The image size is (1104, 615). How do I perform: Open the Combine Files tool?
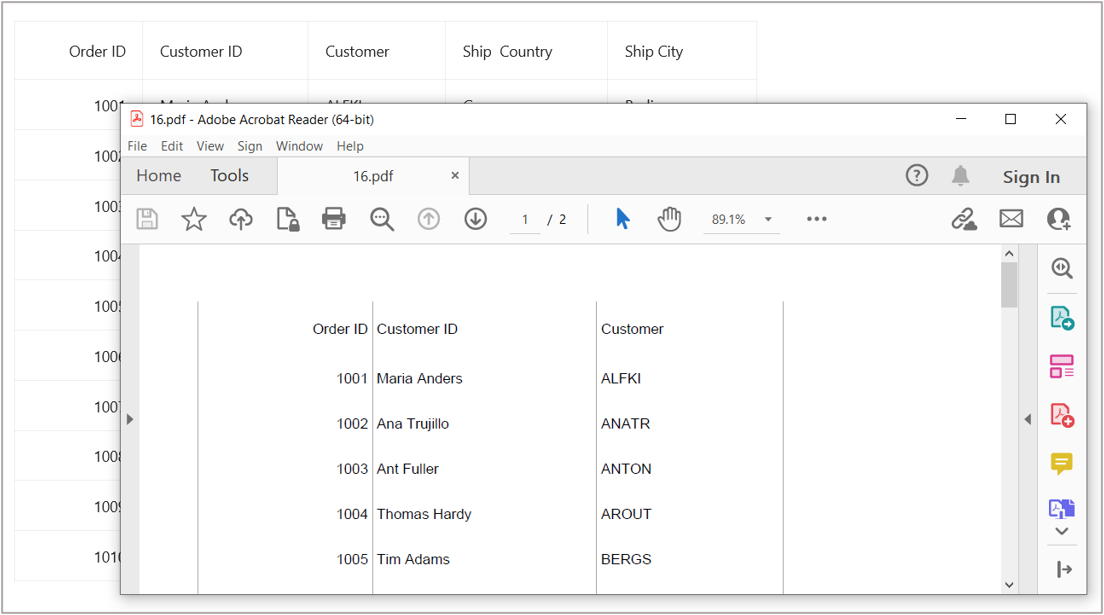click(1061, 508)
